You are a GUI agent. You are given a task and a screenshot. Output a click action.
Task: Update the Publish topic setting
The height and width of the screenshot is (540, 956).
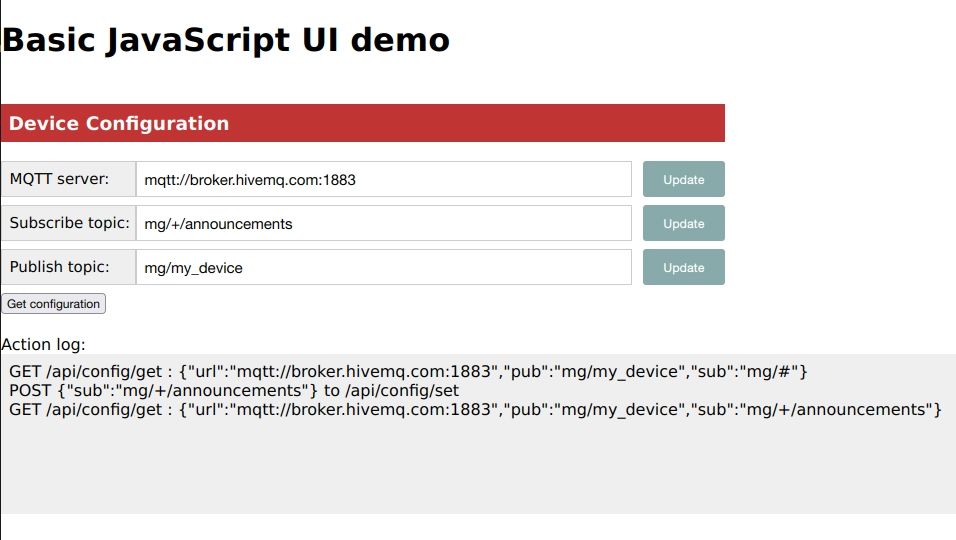(x=683, y=267)
